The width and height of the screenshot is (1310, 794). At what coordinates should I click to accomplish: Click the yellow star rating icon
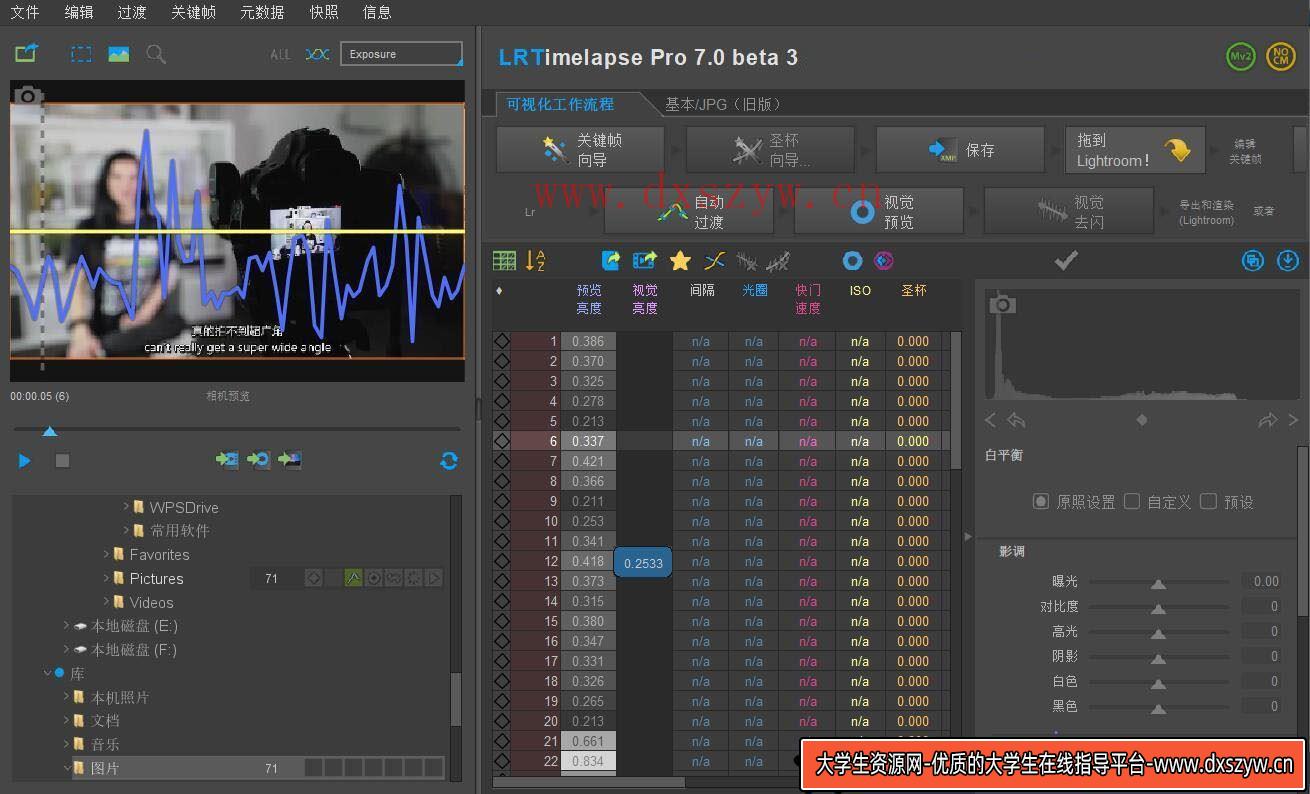pyautogui.click(x=680, y=261)
